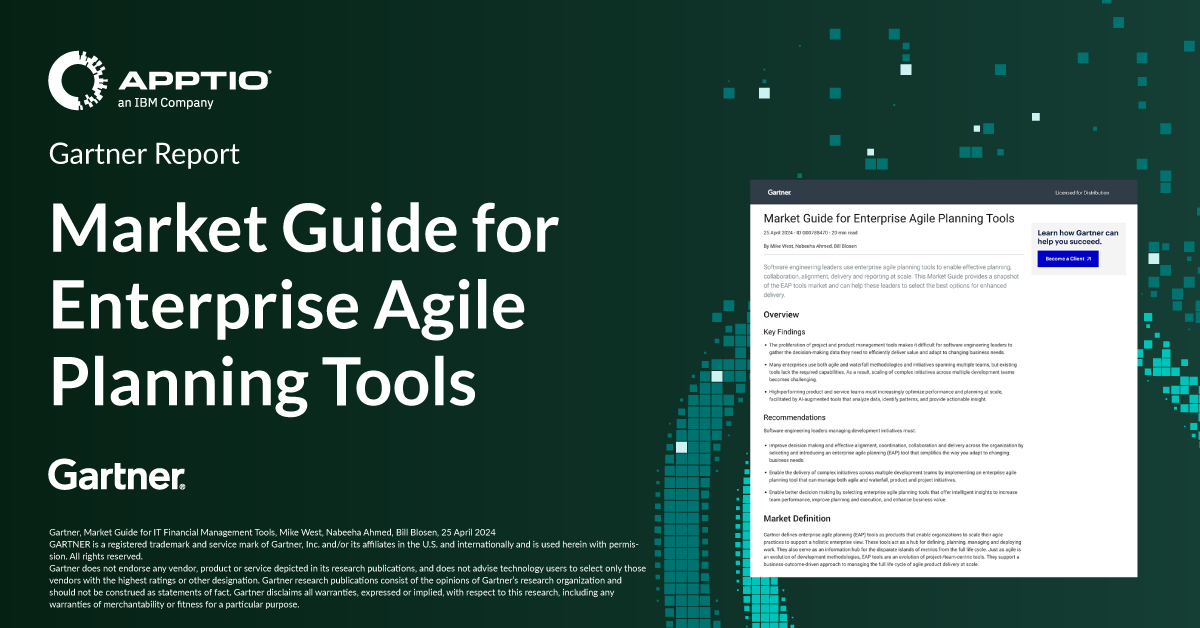The height and width of the screenshot is (628, 1200).
Task: Click the small Gartner logo in report header
Action: point(780,191)
